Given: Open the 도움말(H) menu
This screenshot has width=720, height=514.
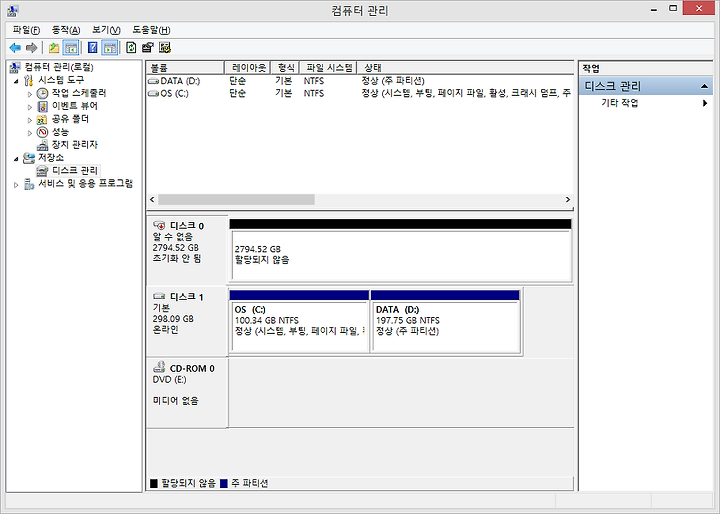Looking at the screenshot, I should (x=151, y=30).
